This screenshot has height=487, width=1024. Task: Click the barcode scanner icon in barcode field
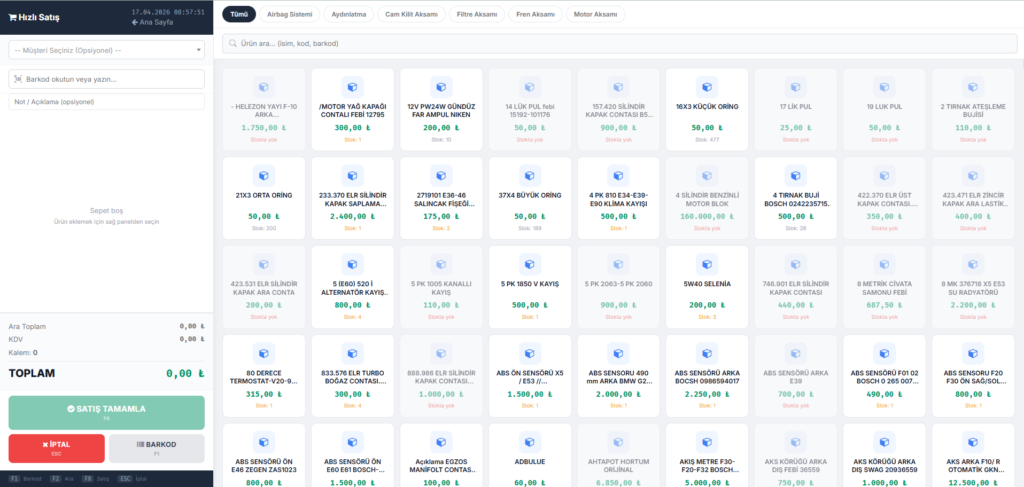point(17,79)
